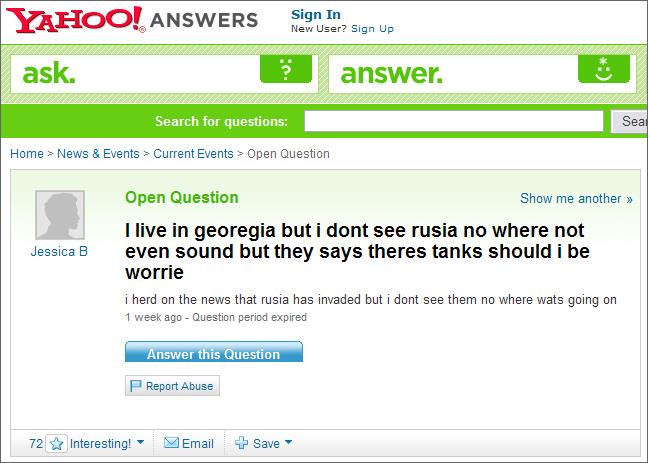Click Show me another link
Screen dimensions: 648x463
pyautogui.click(x=576, y=199)
